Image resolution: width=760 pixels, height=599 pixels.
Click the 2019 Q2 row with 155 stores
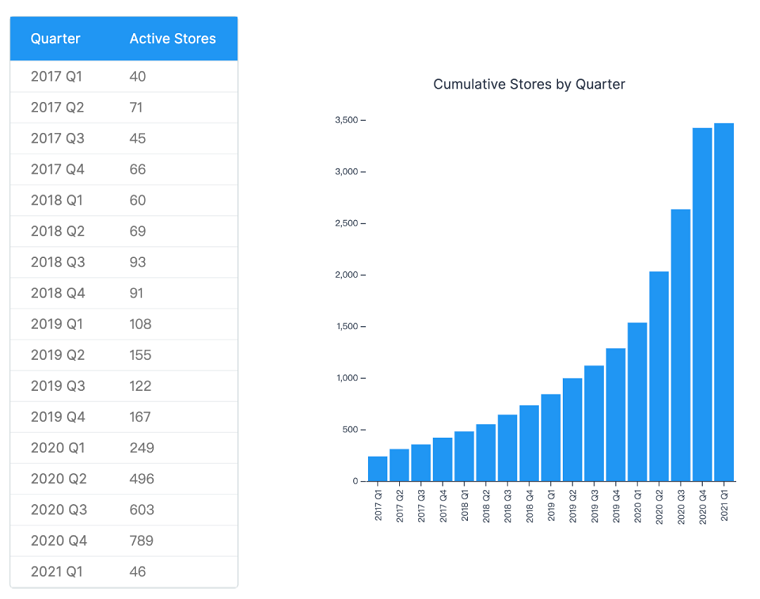click(x=124, y=355)
